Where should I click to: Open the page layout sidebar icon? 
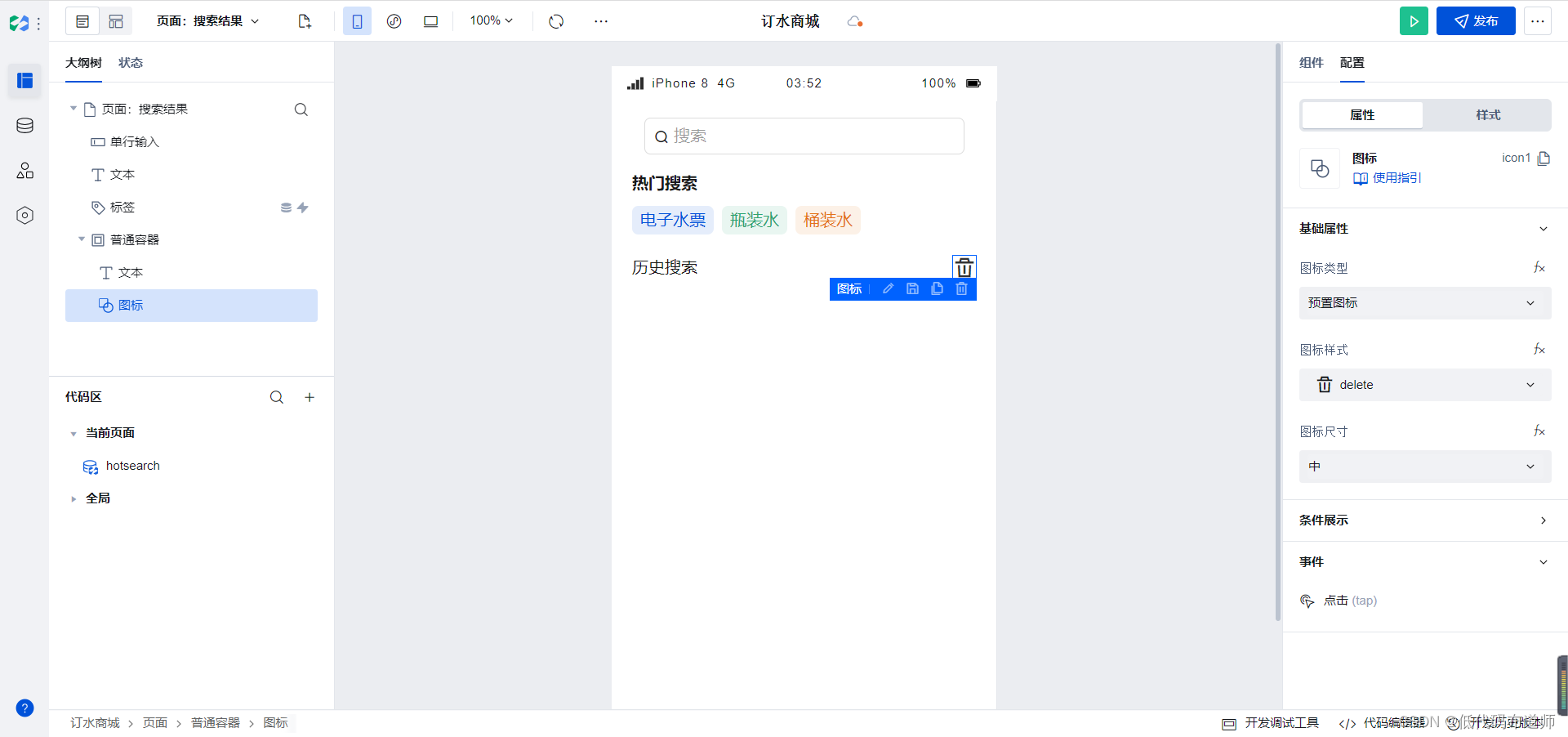coord(24,80)
